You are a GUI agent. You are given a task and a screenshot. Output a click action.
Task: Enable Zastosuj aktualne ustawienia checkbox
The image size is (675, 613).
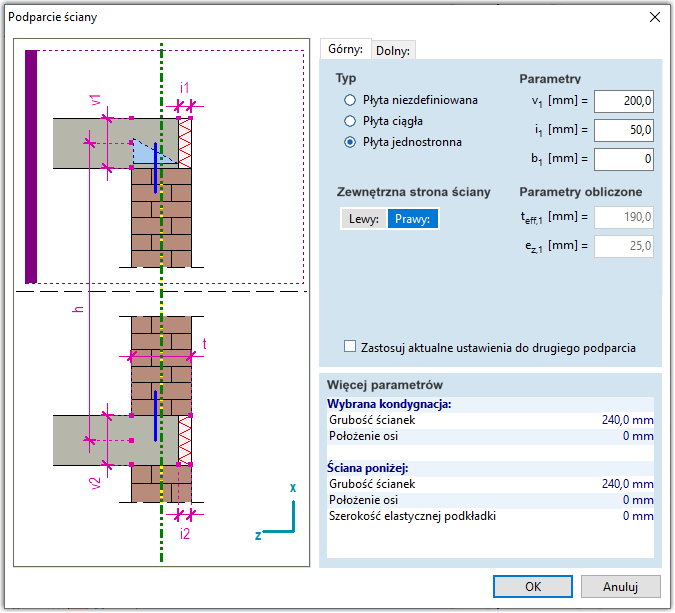click(350, 347)
